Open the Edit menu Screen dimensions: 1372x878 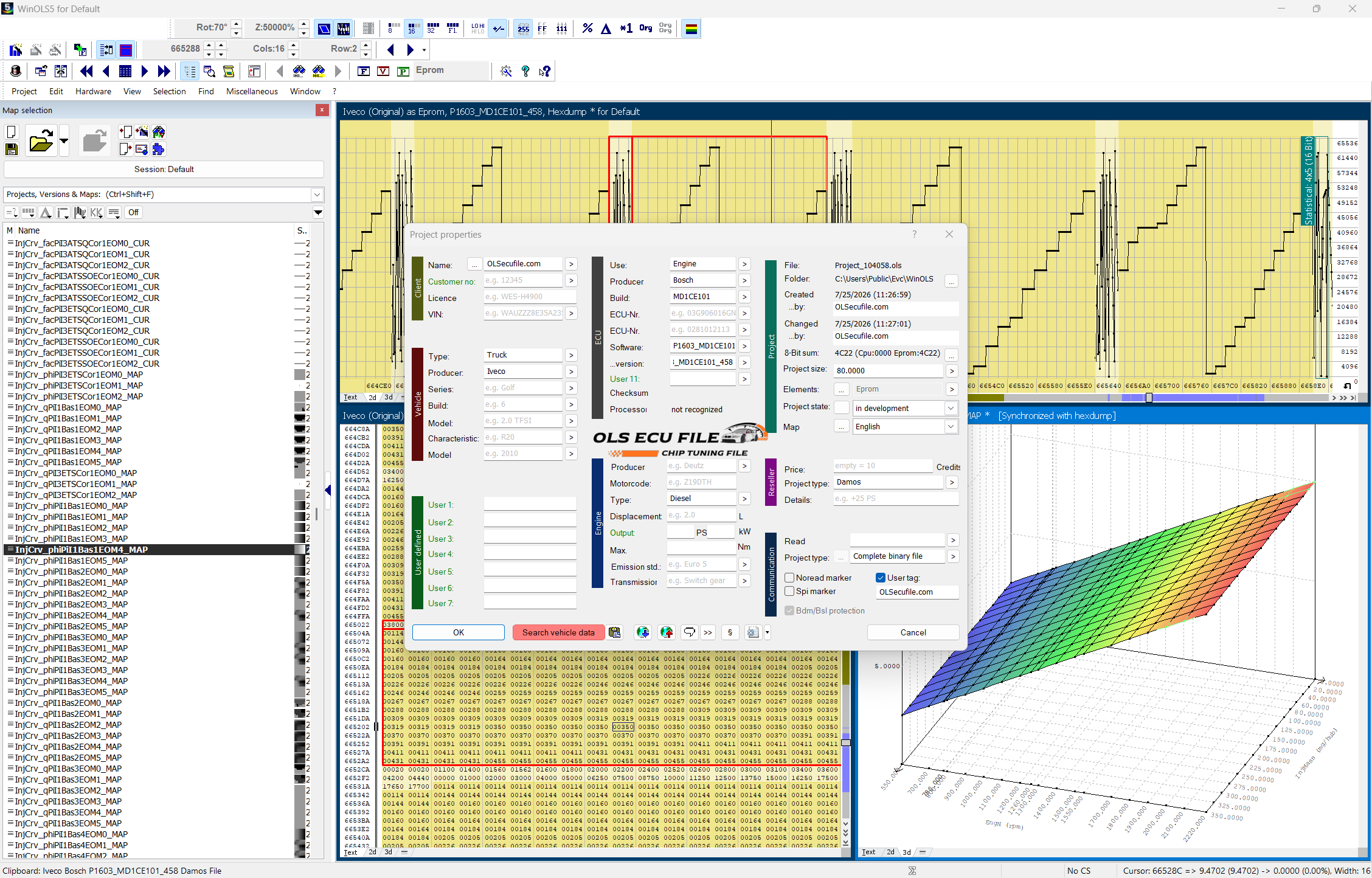[x=57, y=91]
